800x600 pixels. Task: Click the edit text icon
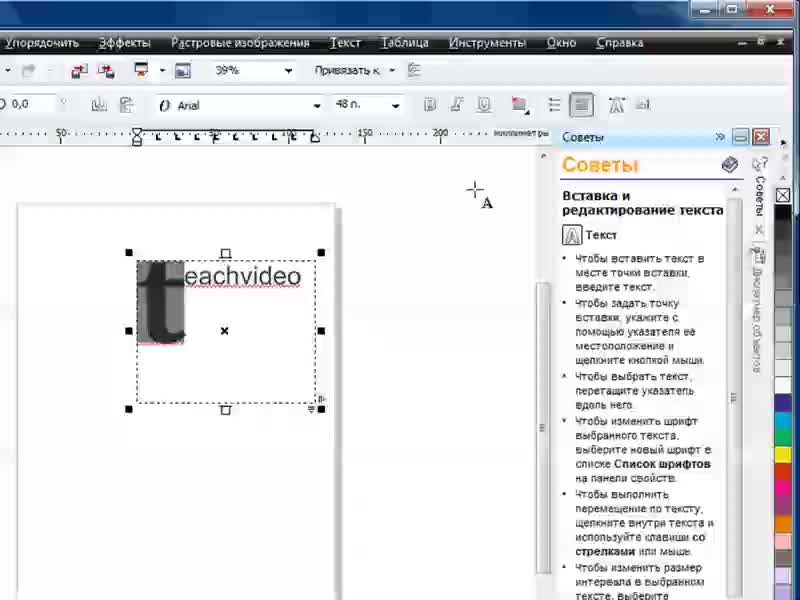pyautogui.click(x=643, y=105)
